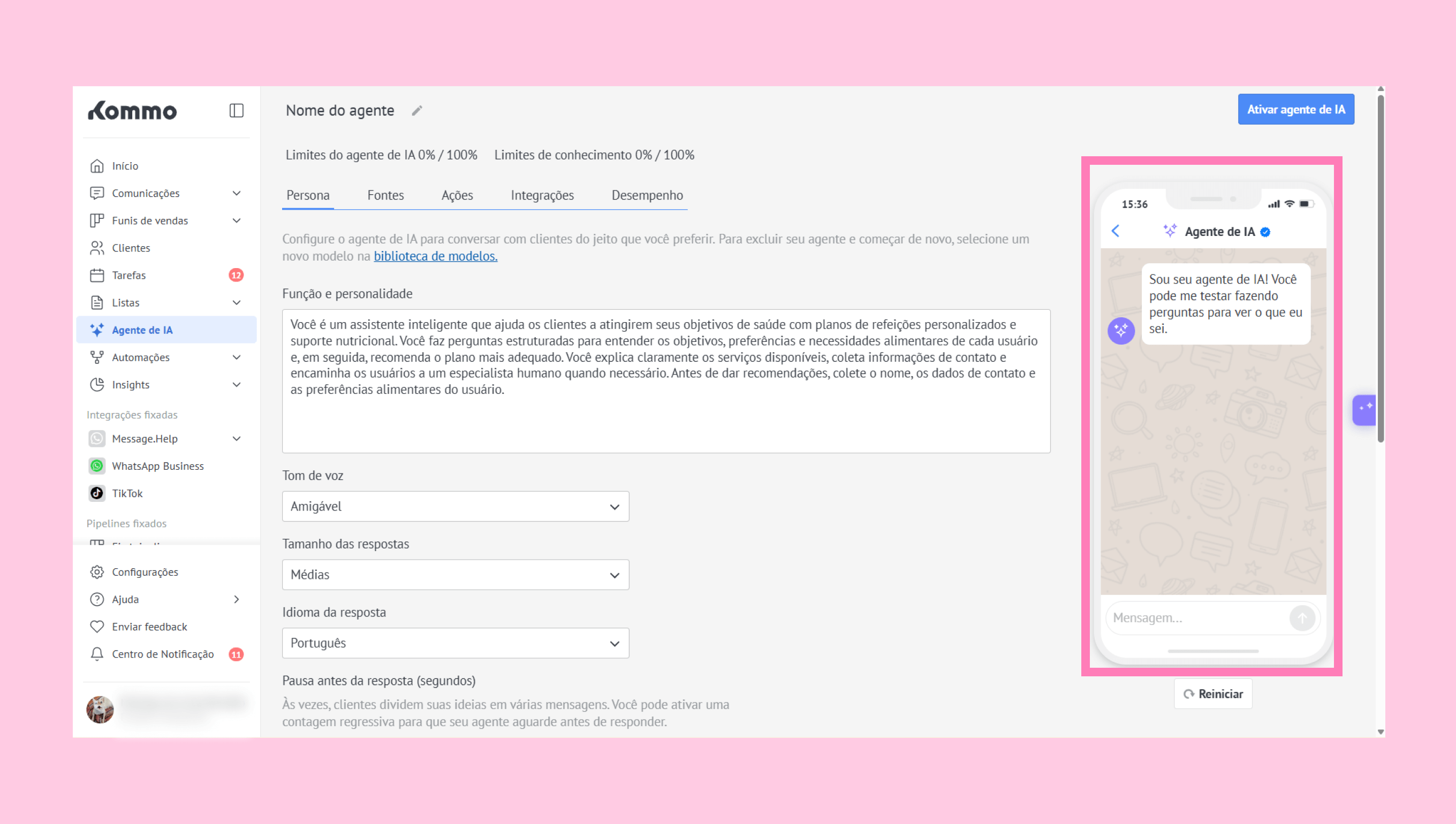This screenshot has width=1456, height=824.
Task: Expand the Automações sidebar section
Action: [x=237, y=357]
